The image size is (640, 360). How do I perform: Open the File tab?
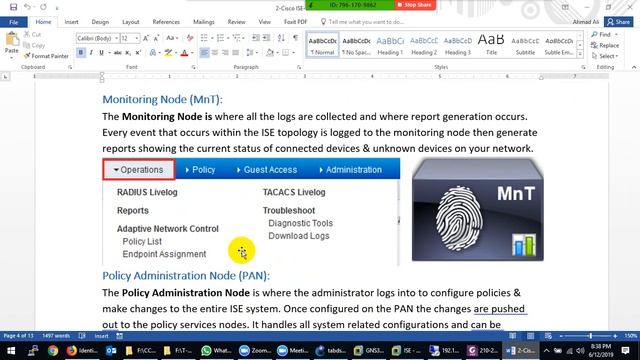[14, 22]
